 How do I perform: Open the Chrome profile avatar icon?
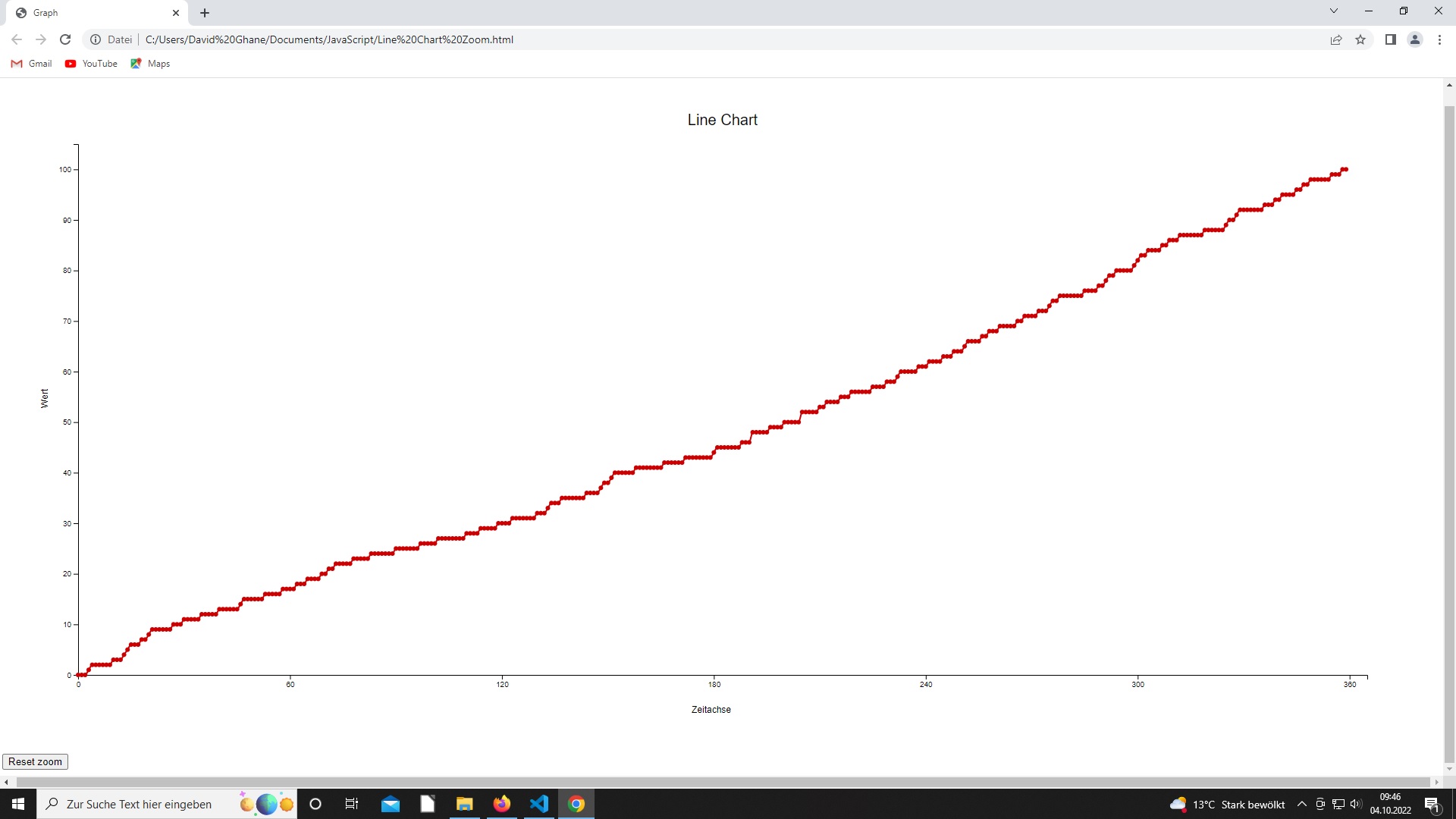[1415, 39]
